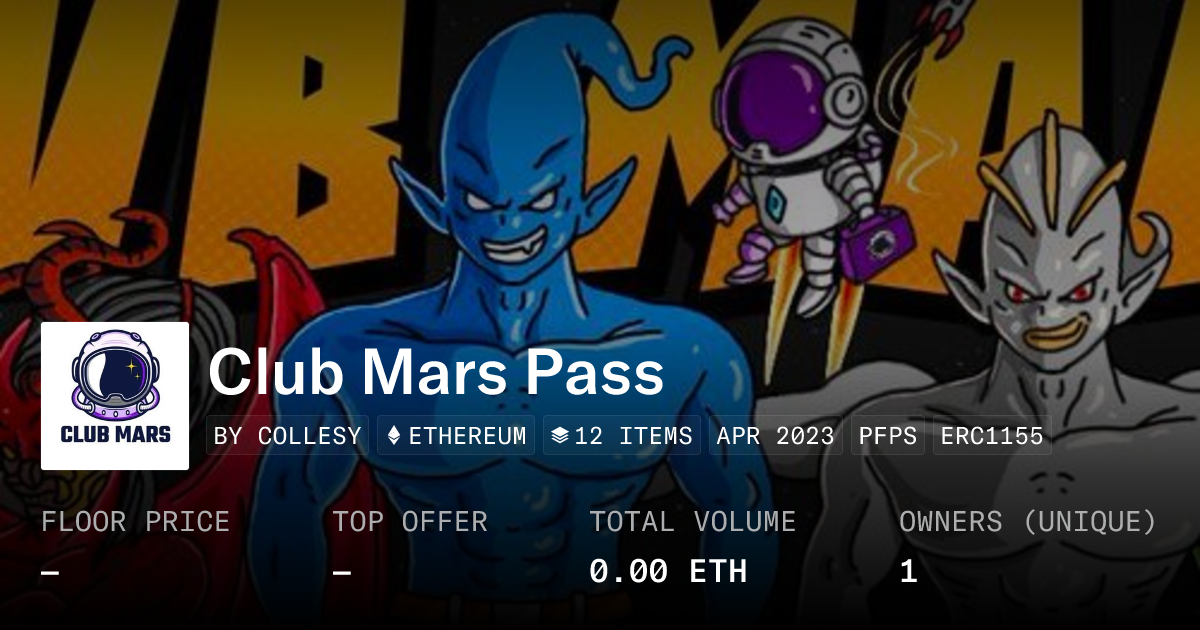Click the unique owners count 1
Screen dimensions: 1200x630
coord(908,571)
